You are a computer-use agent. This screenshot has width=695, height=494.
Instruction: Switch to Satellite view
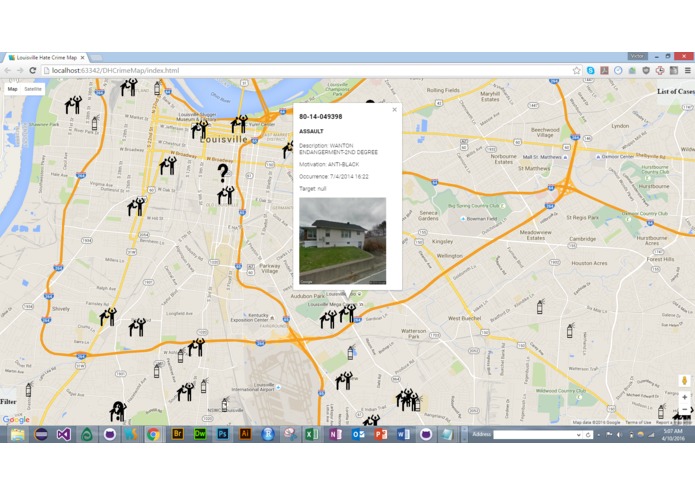coord(33,89)
